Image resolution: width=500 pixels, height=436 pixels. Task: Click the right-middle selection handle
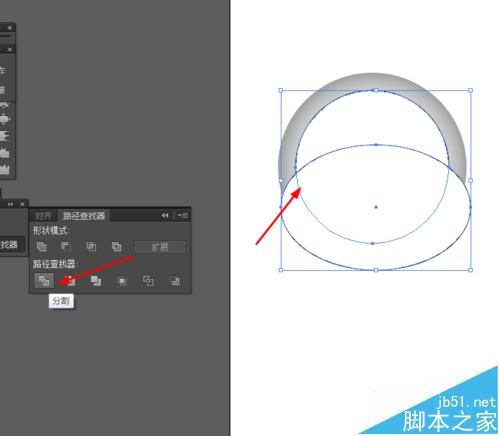pos(471,180)
